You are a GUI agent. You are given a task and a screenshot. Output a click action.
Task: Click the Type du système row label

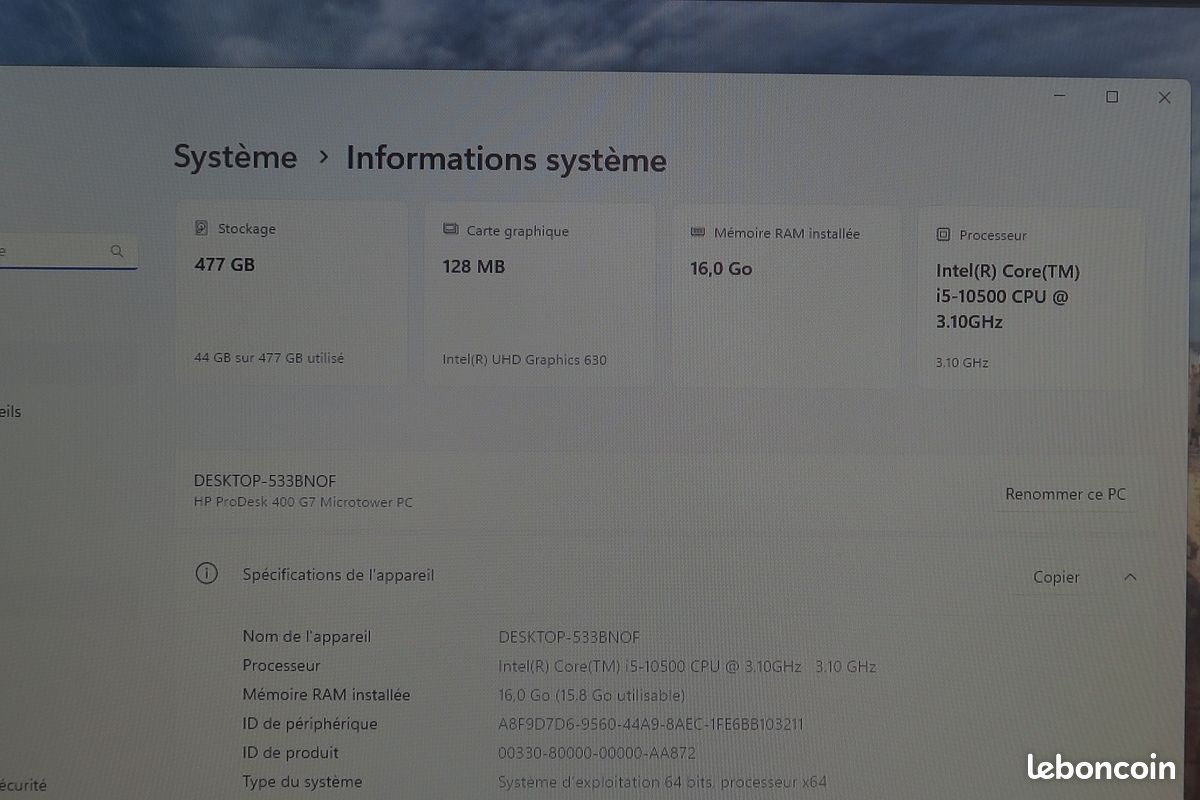tap(302, 782)
